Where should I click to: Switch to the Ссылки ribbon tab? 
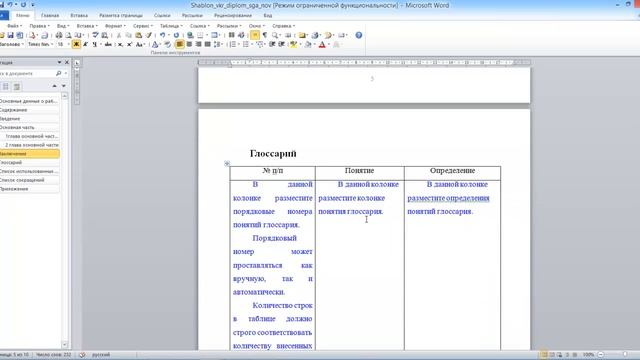click(162, 16)
